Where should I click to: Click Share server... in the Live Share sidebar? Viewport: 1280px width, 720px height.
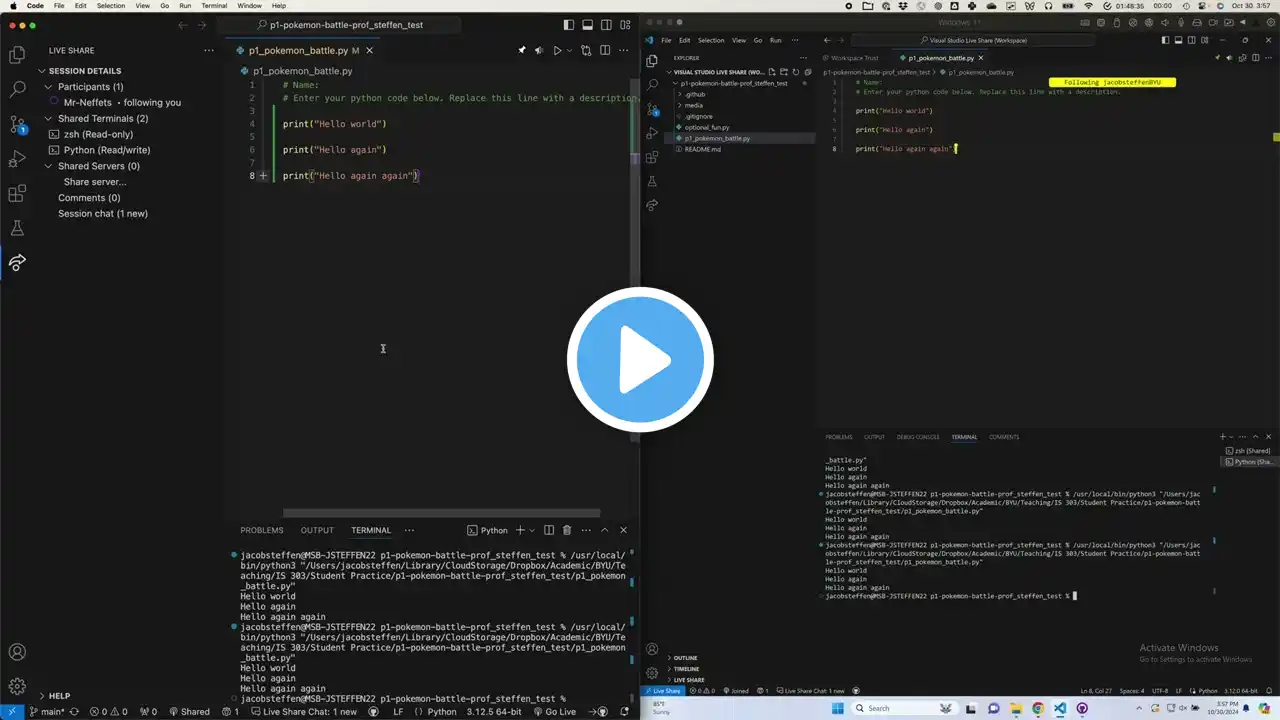tap(95, 182)
